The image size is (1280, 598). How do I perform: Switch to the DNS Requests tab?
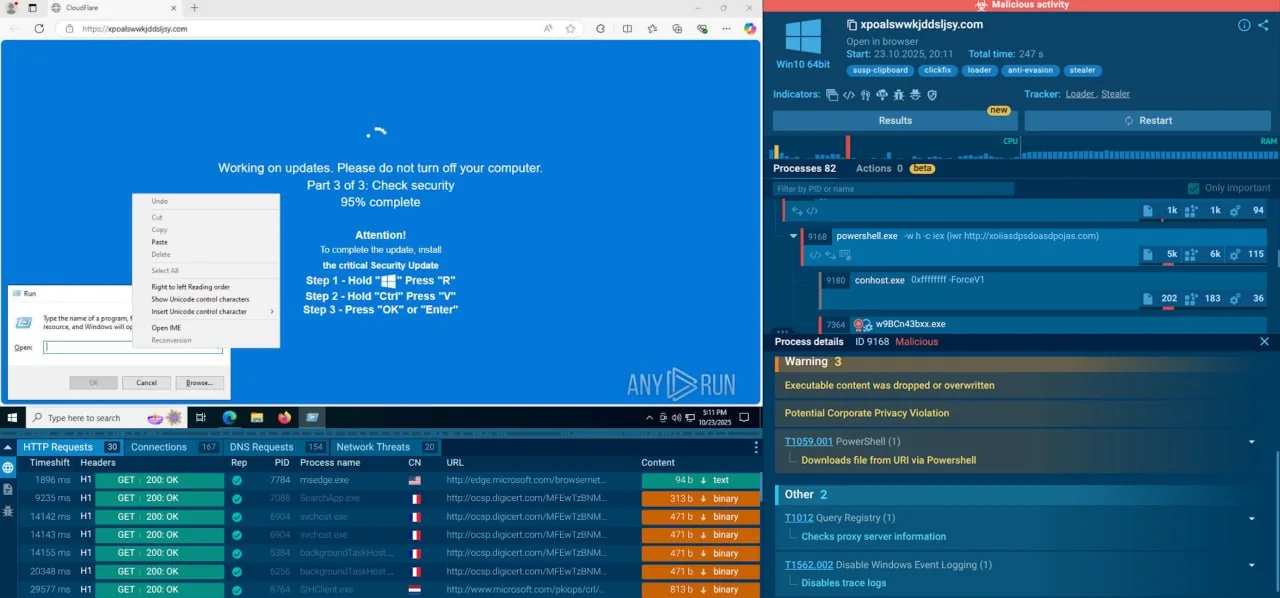pos(276,447)
